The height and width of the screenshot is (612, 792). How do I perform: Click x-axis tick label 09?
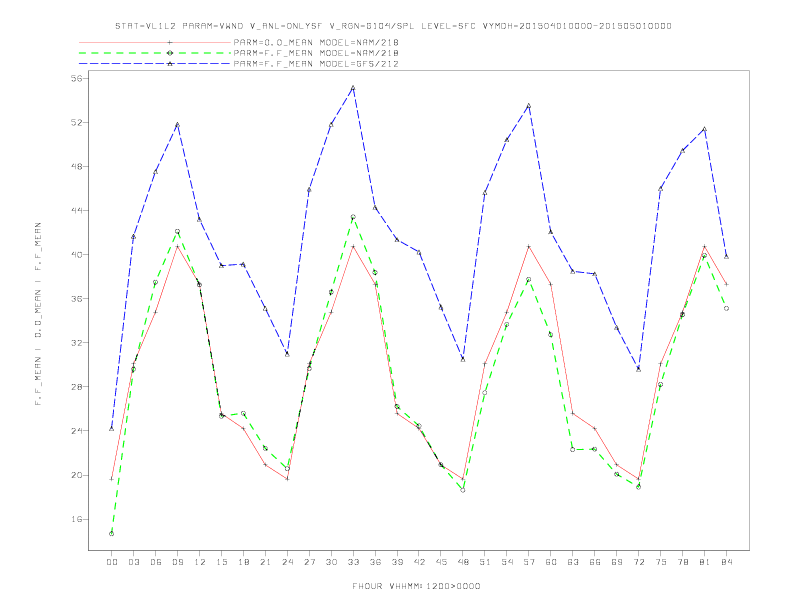click(177, 562)
